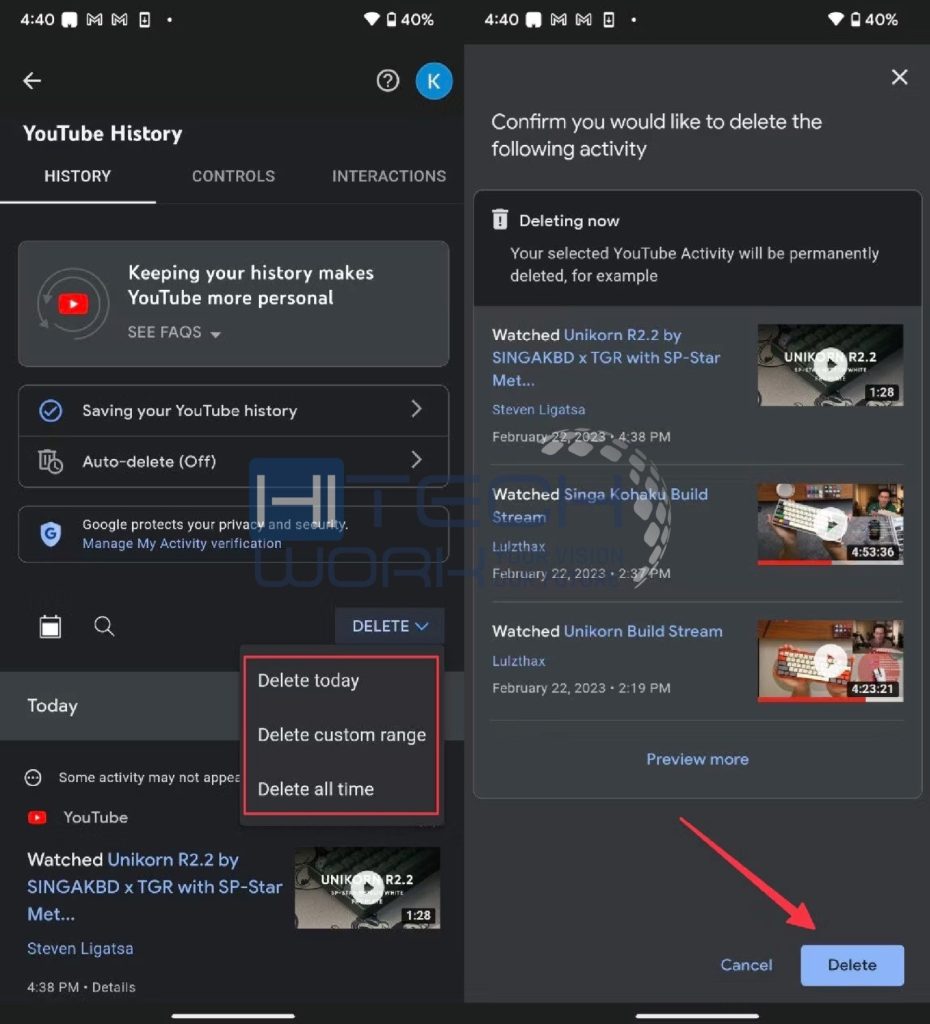Open the K account avatar

click(x=434, y=81)
